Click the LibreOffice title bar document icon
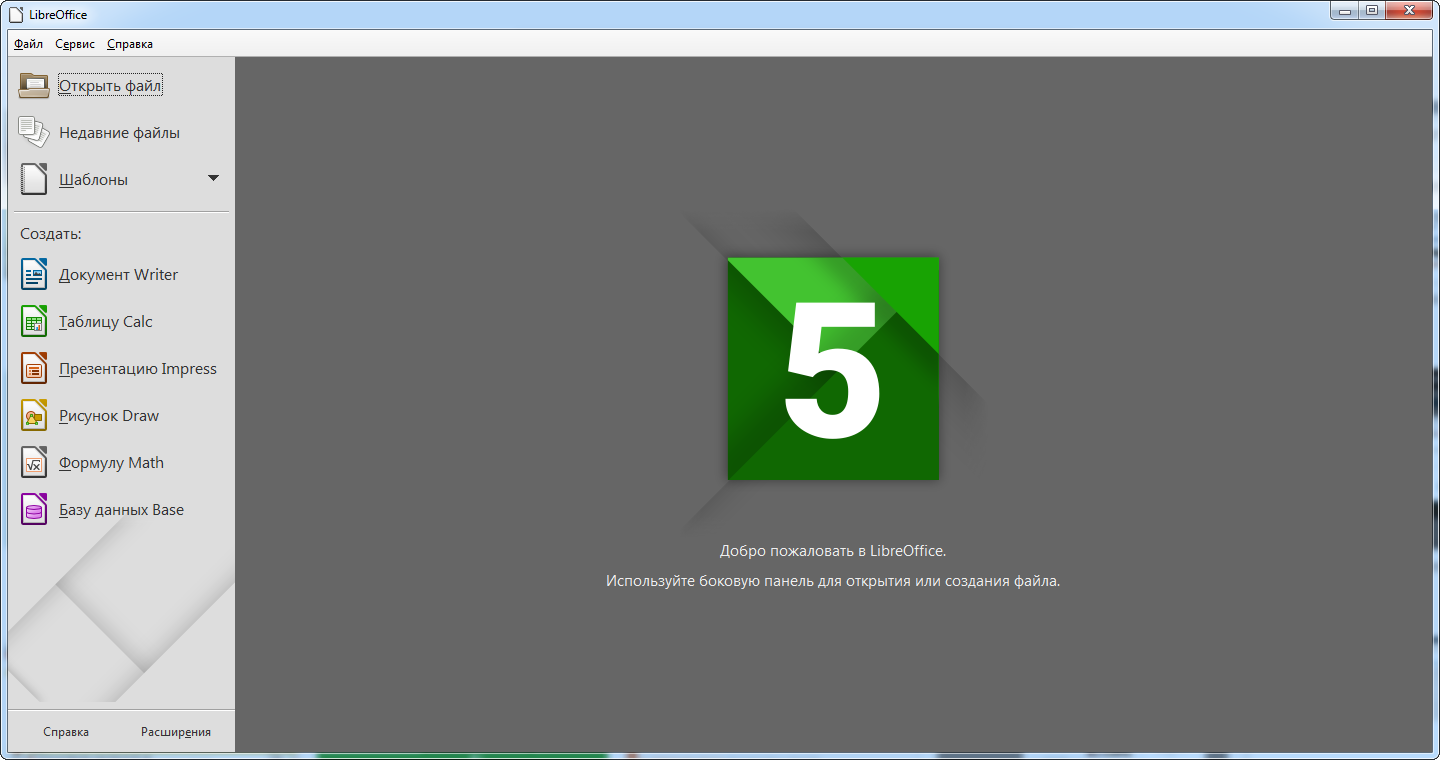This screenshot has height=760, width=1440. pos(17,14)
